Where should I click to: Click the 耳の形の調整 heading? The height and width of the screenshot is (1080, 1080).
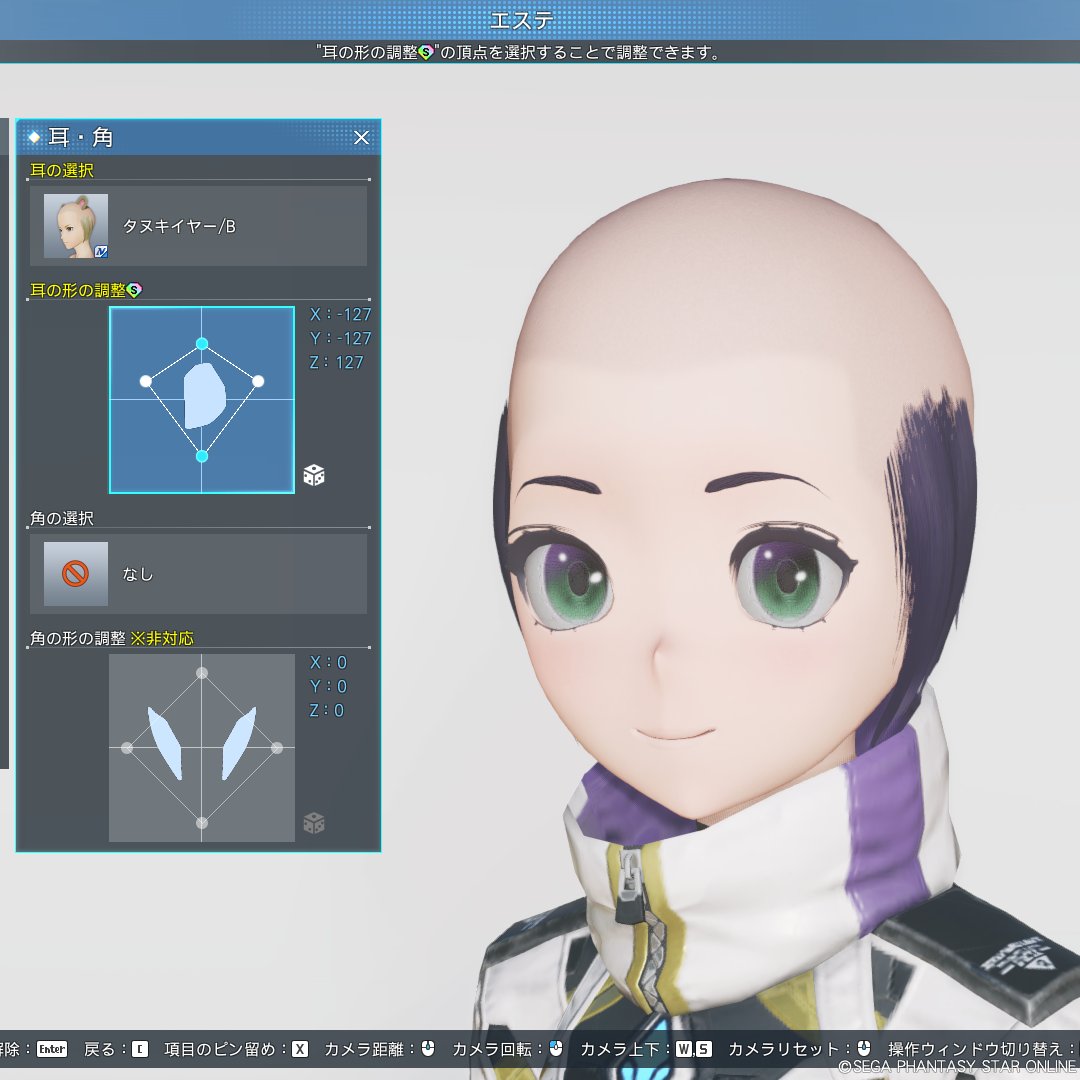tap(78, 291)
